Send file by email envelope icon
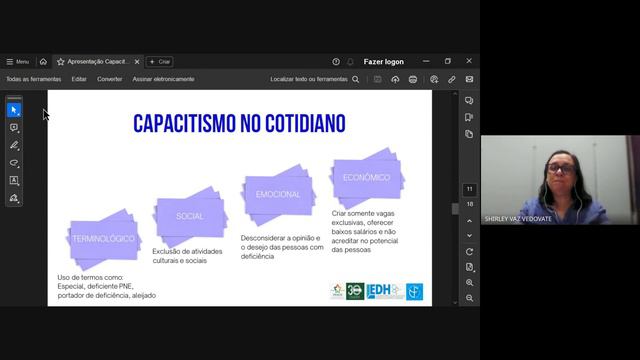The image size is (640, 360). click(x=469, y=79)
